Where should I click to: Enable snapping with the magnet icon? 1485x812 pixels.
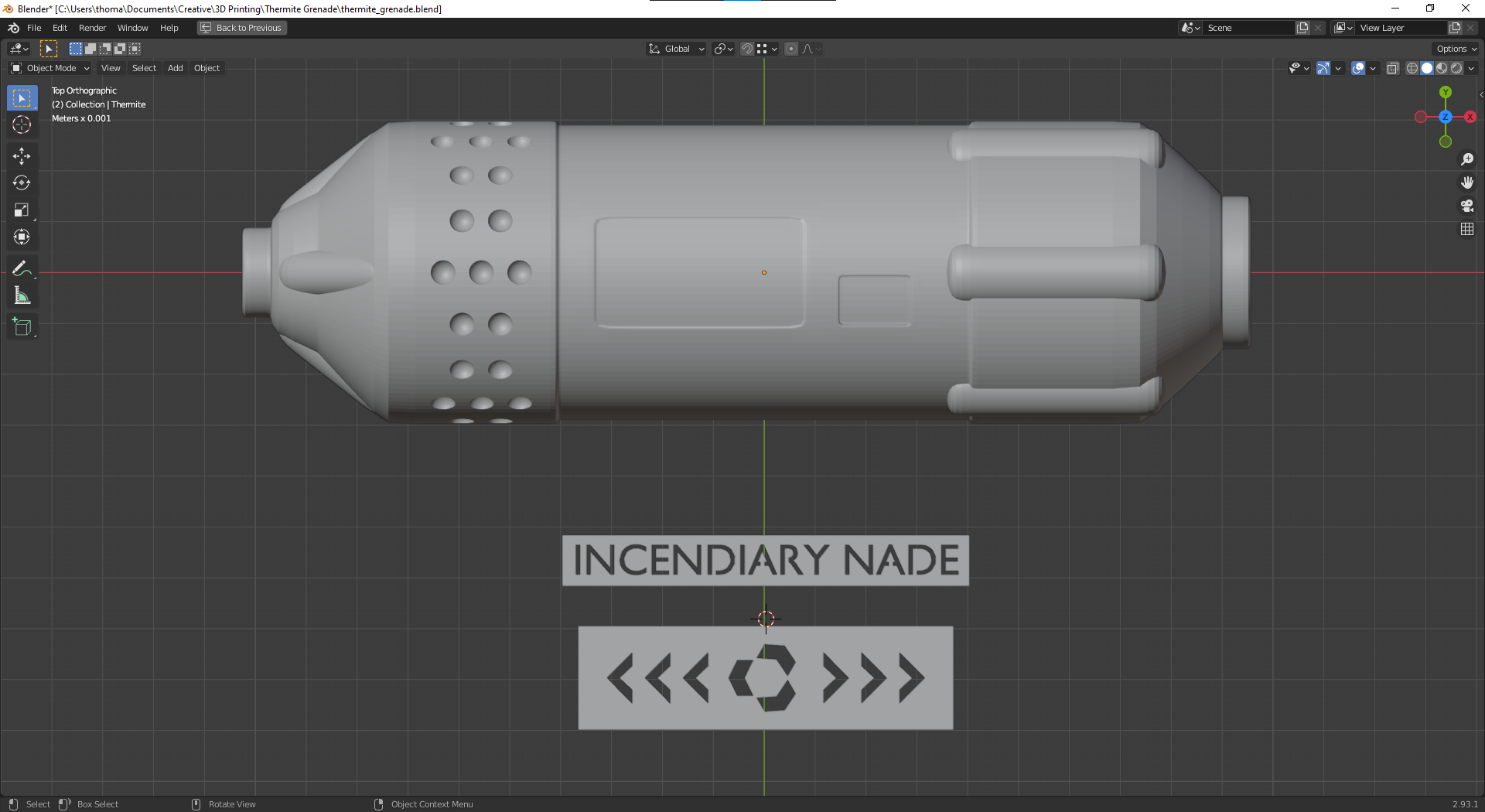click(746, 49)
